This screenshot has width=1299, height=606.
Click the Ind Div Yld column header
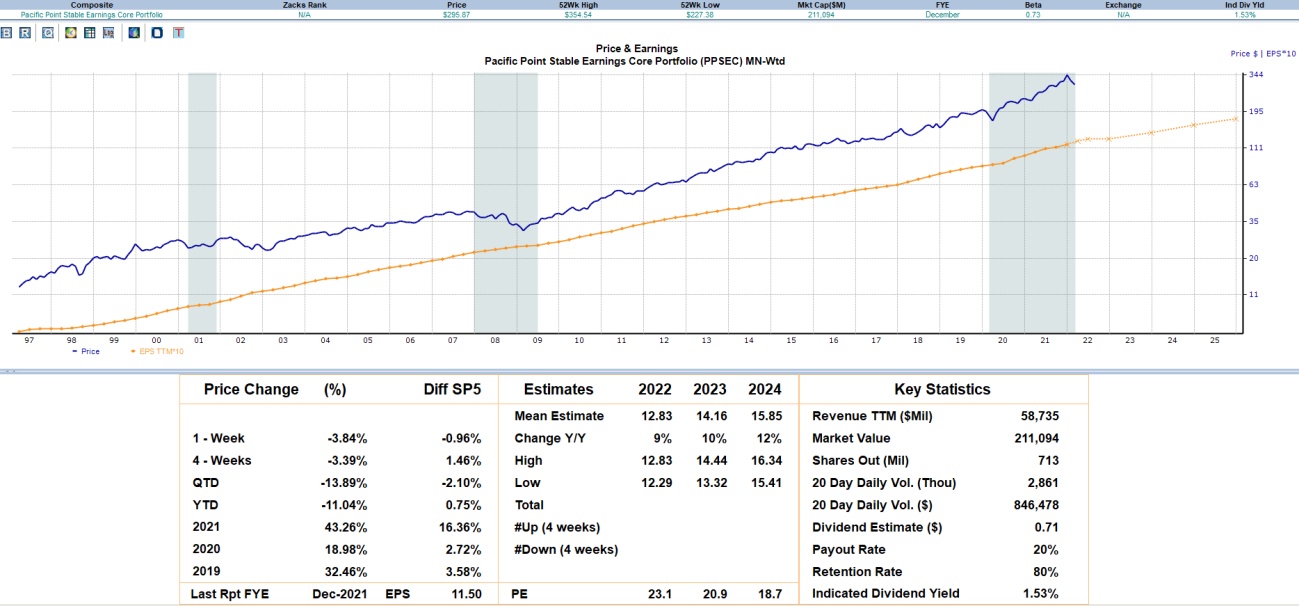(1245, 5)
